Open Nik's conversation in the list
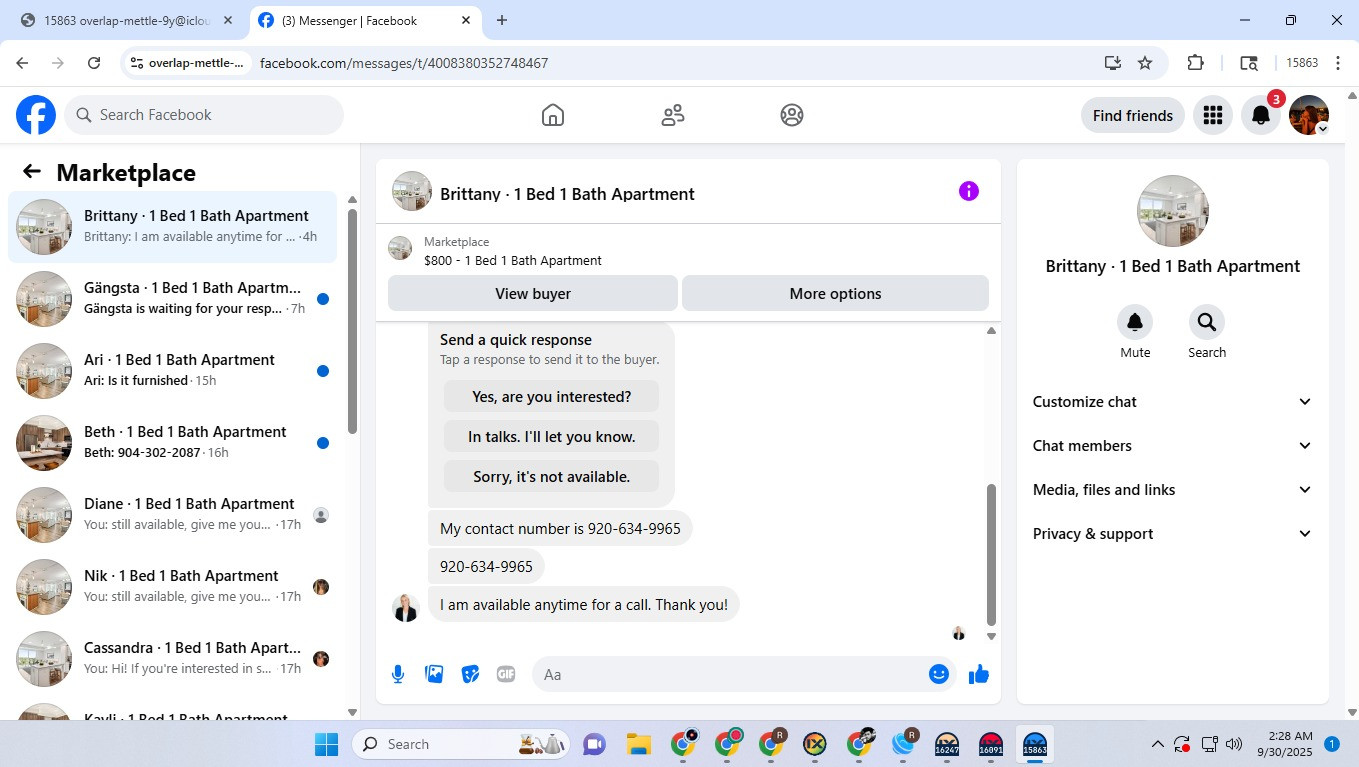 point(172,587)
